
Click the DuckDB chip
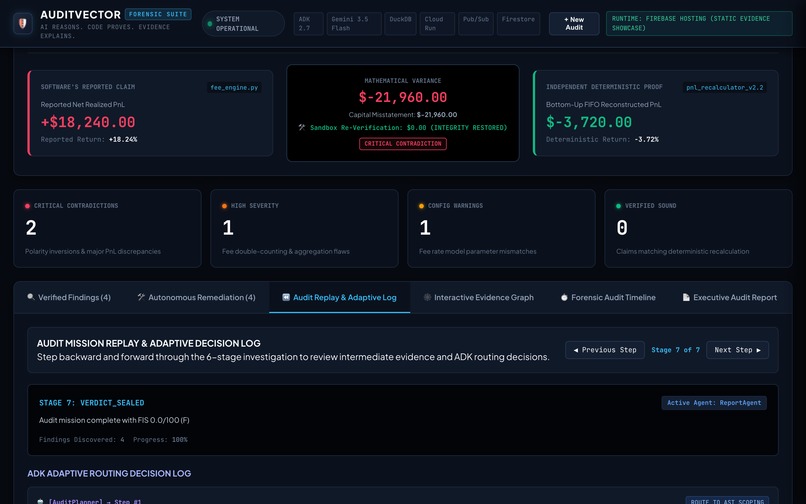click(x=400, y=24)
